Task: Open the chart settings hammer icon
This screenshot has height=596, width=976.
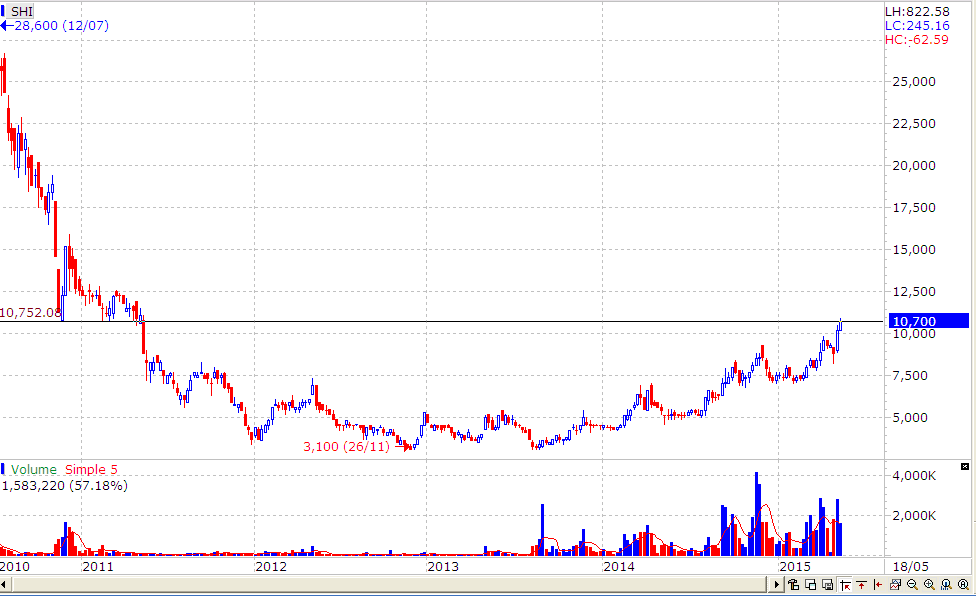Action: tap(794, 584)
